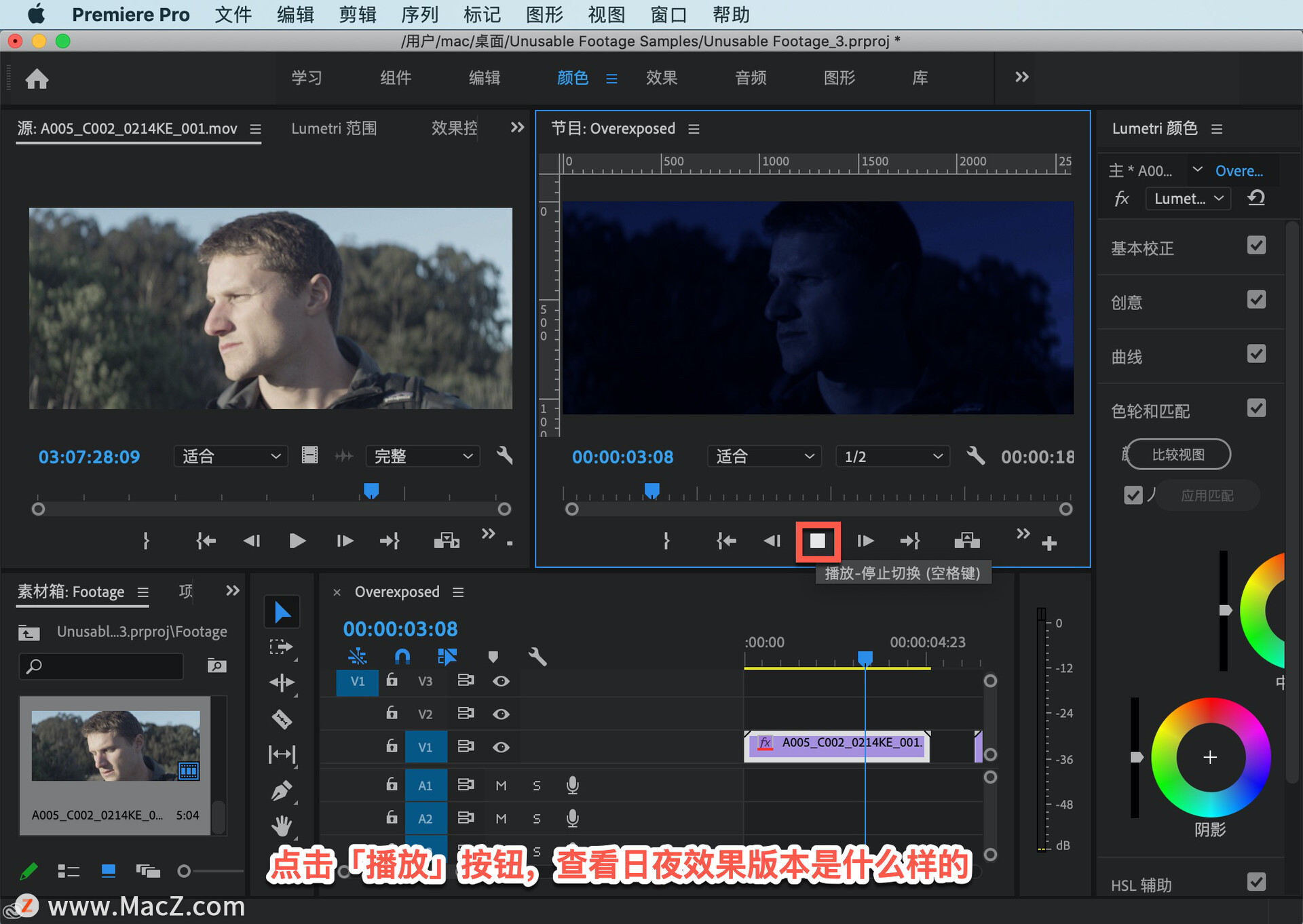Viewport: 1303px width, 924px height.
Task: Open the 序列 menu in the menu bar
Action: [419, 14]
